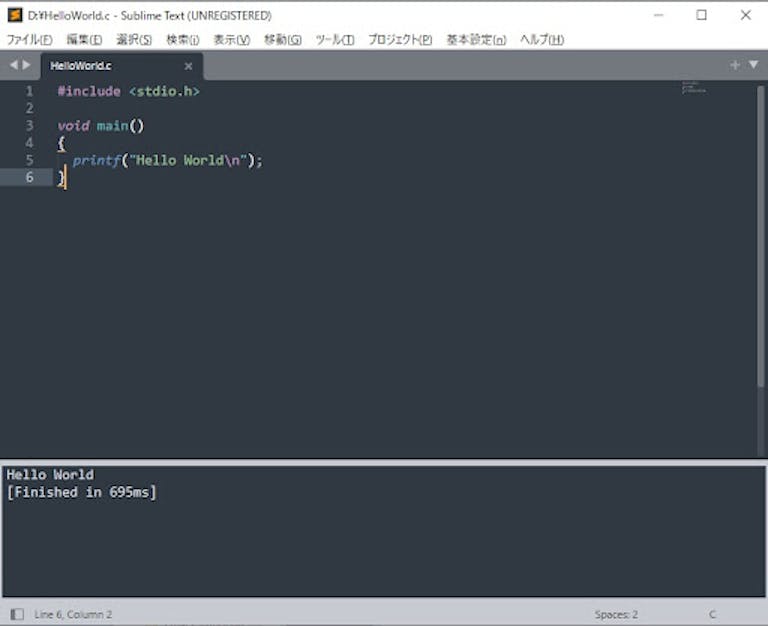The height and width of the screenshot is (626, 768).
Task: Go to previous tab with left arrow
Action: [14, 65]
